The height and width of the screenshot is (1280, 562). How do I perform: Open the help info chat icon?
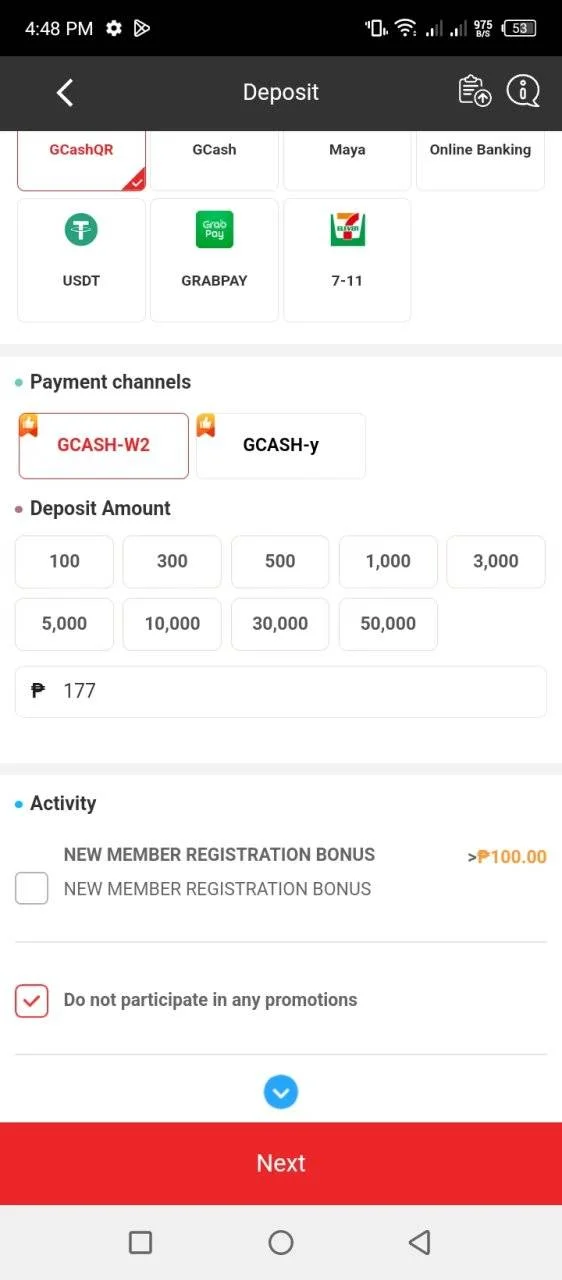click(x=523, y=91)
